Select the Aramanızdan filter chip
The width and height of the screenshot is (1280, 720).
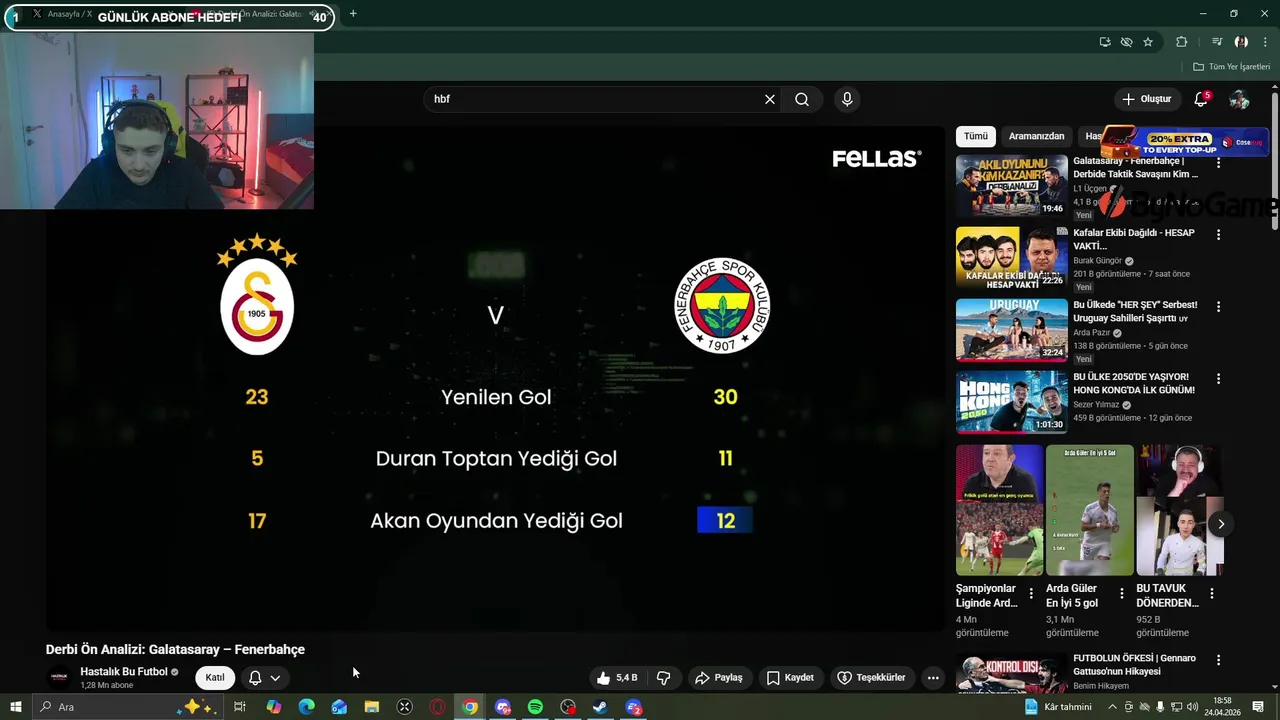[x=1036, y=136]
